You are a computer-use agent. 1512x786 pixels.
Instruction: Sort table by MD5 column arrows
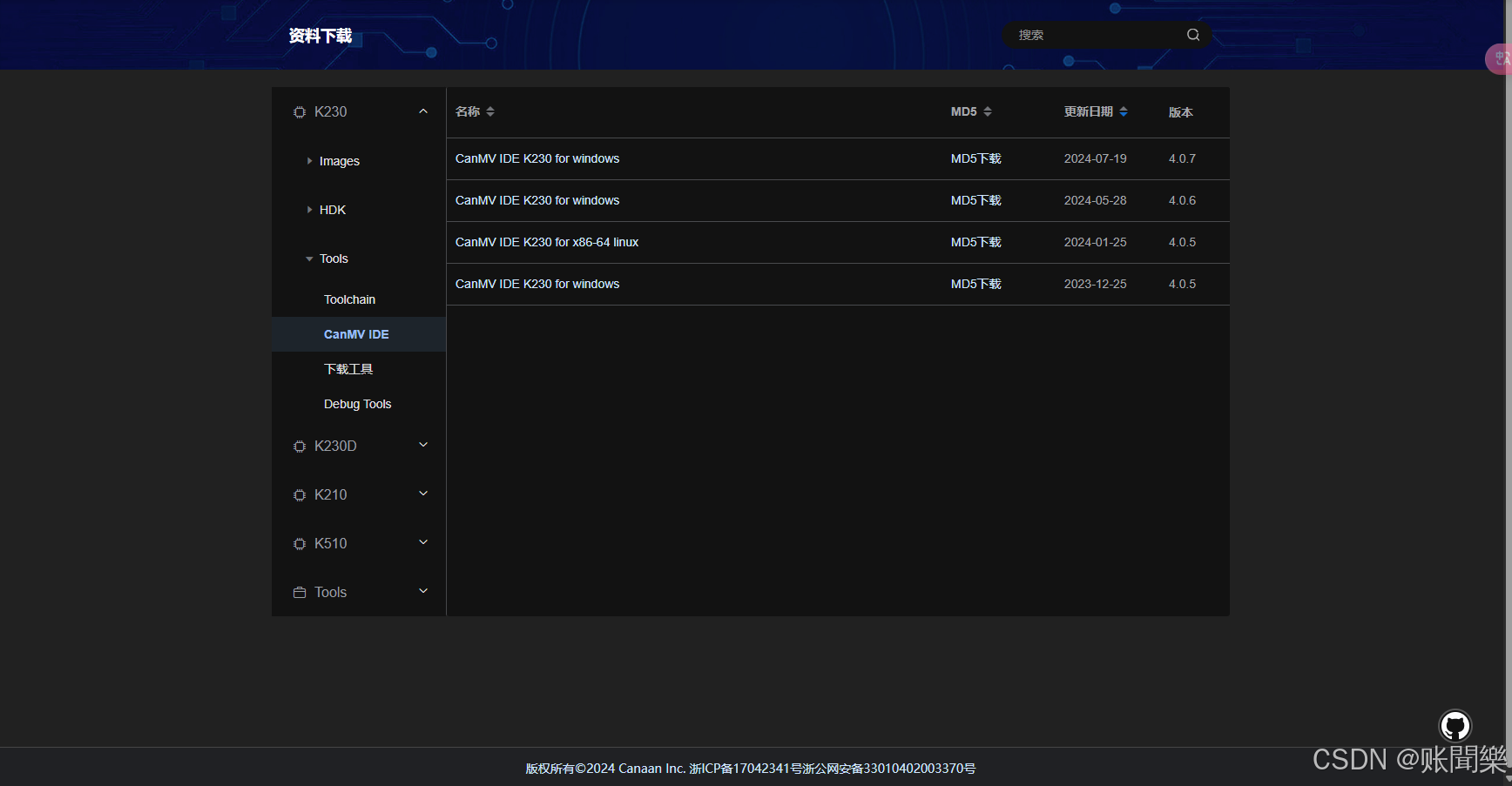[x=988, y=111]
